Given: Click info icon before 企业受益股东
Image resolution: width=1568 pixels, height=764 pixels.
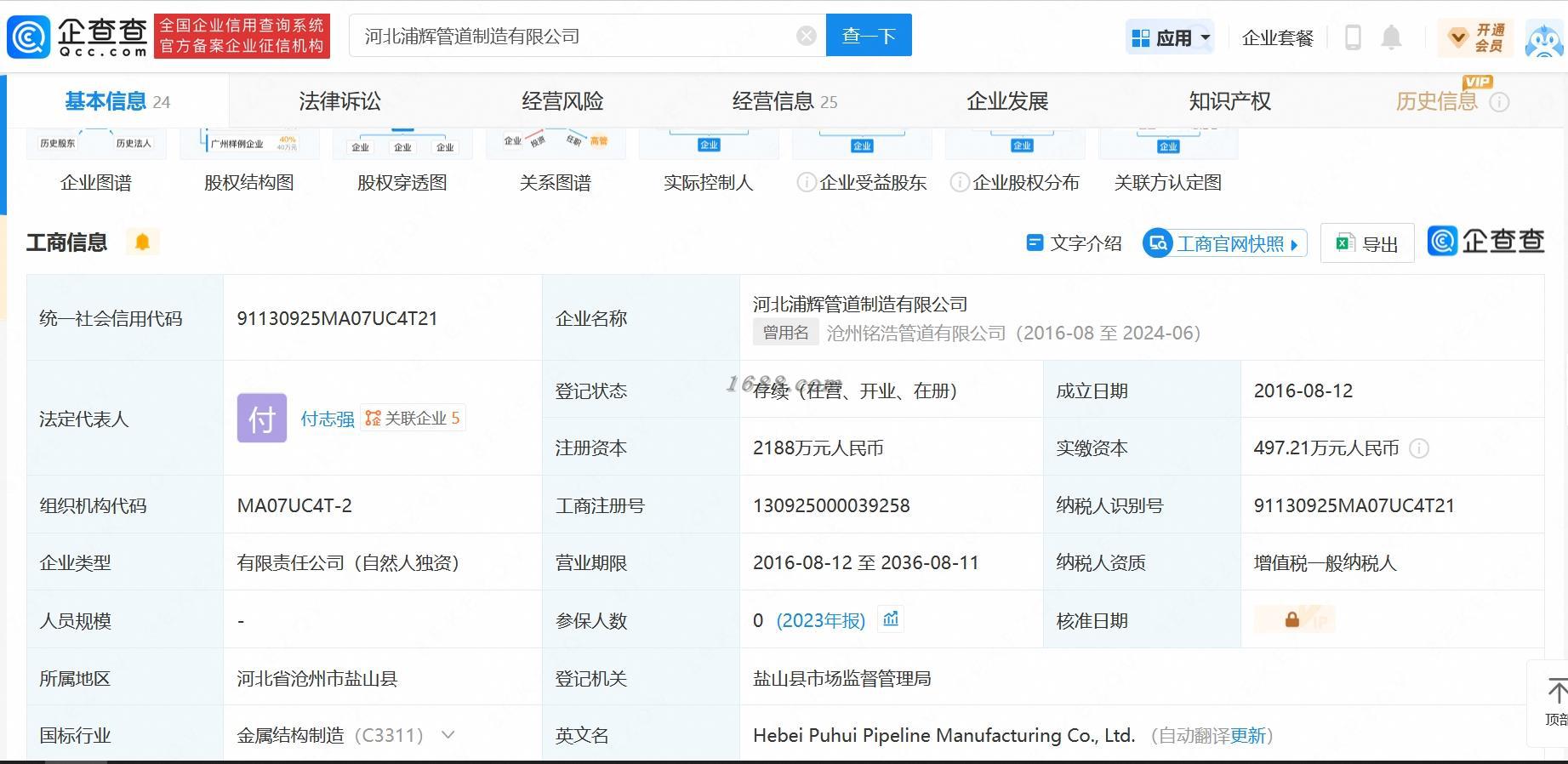Looking at the screenshot, I should pyautogui.click(x=806, y=182).
